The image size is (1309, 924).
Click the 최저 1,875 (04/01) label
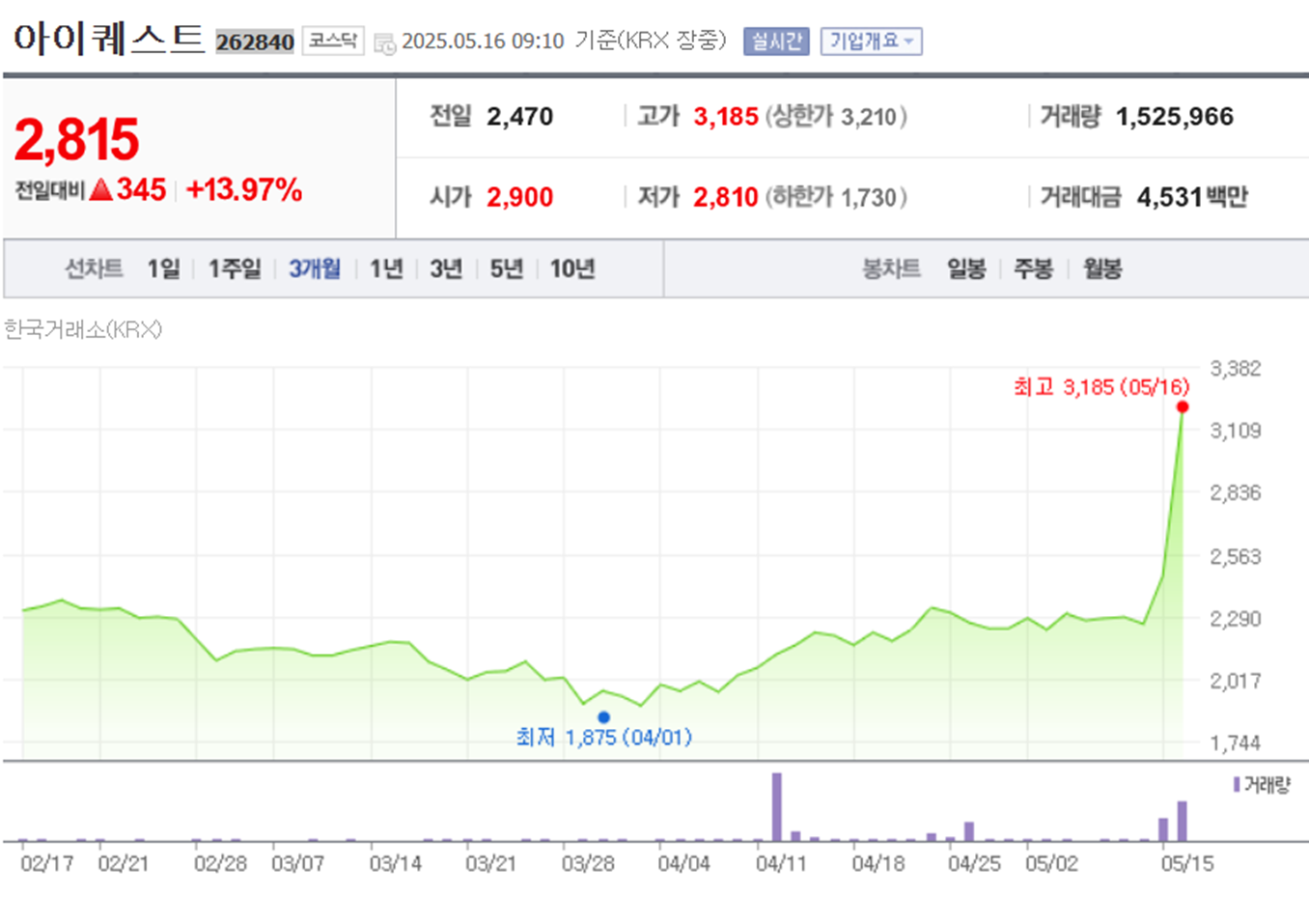pos(604,738)
